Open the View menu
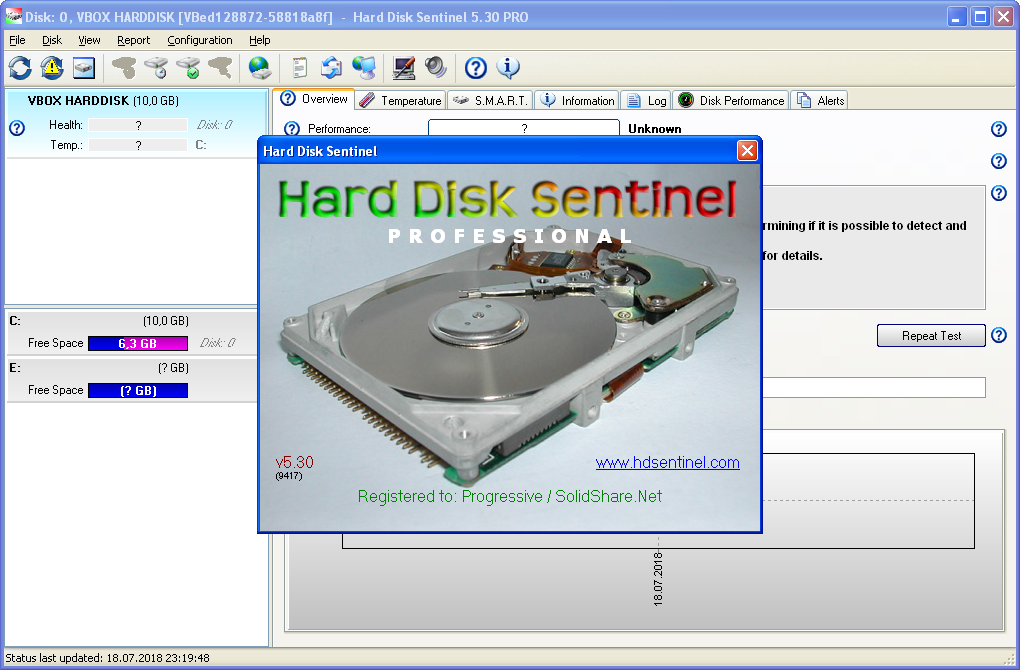This screenshot has height=670, width=1020. tap(89, 40)
